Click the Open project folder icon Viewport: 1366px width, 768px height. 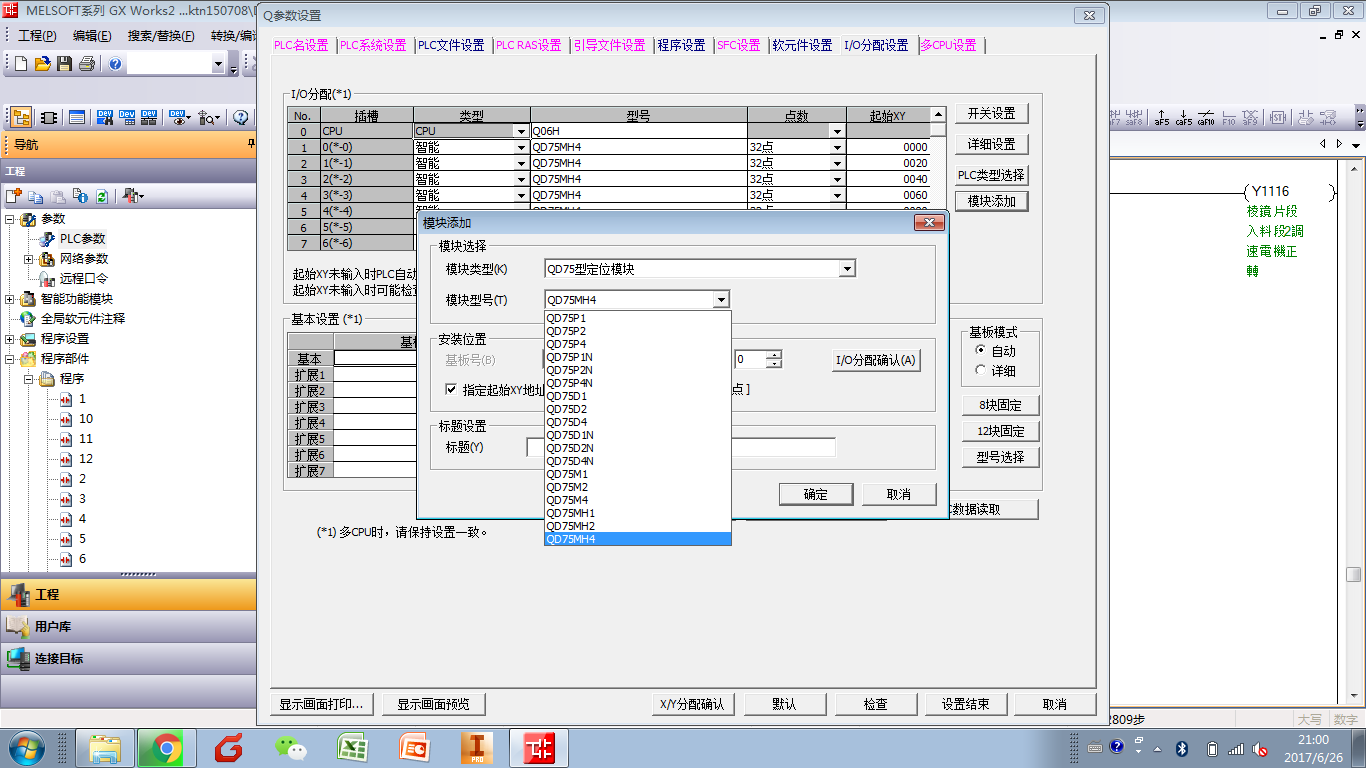pos(42,64)
